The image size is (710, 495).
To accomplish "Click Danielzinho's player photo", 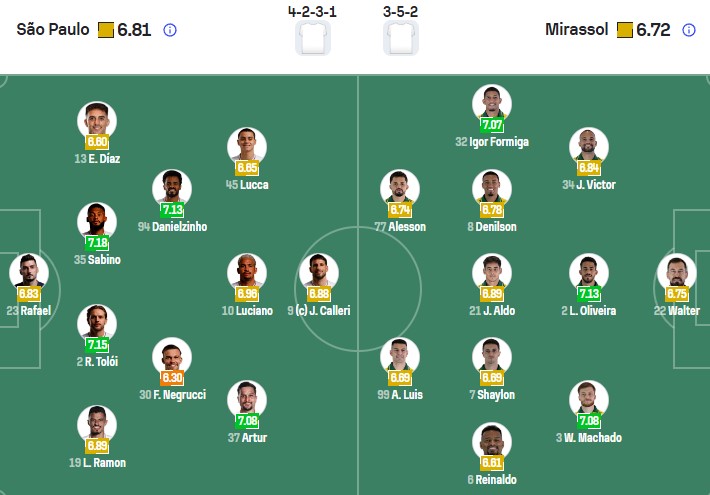I will tap(172, 188).
